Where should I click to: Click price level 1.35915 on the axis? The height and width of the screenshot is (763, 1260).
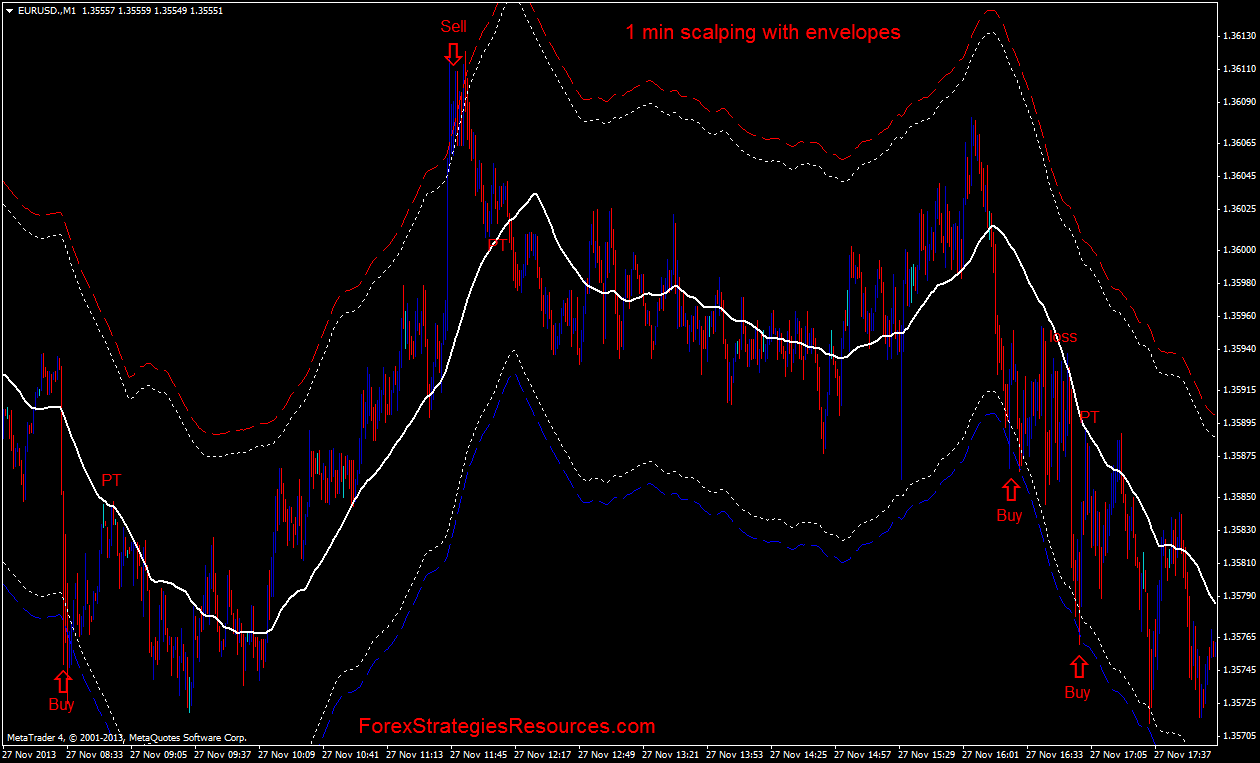click(x=1238, y=390)
